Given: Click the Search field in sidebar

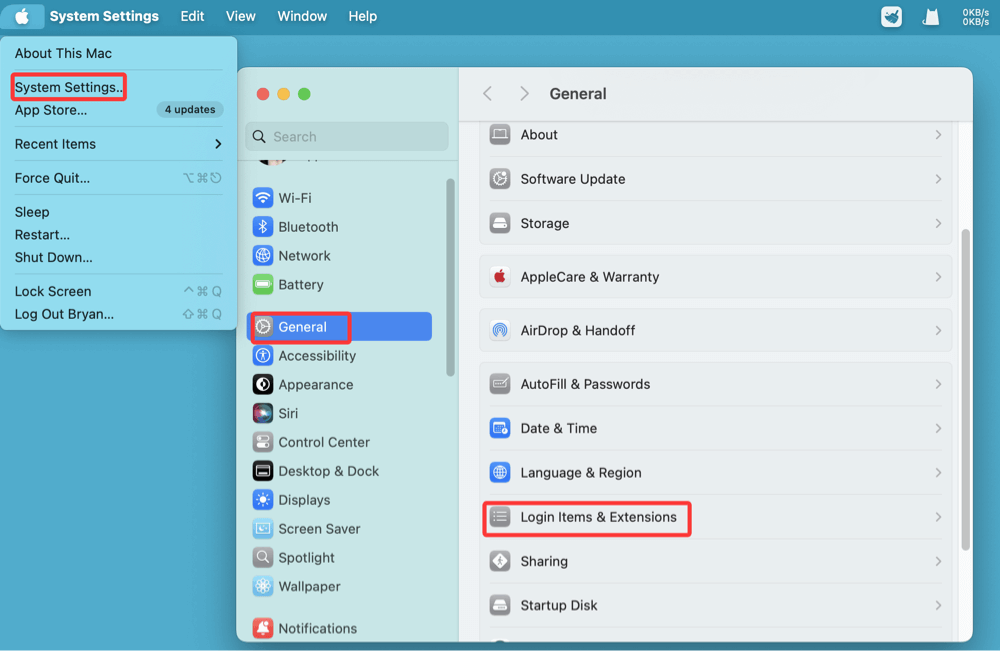Looking at the screenshot, I should coord(347,137).
